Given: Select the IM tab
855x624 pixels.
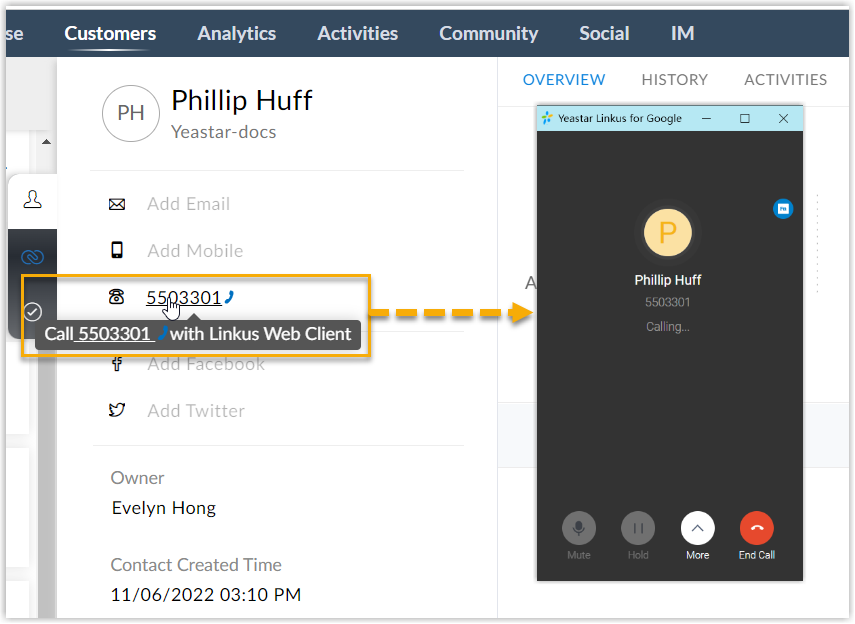Looking at the screenshot, I should point(683,33).
